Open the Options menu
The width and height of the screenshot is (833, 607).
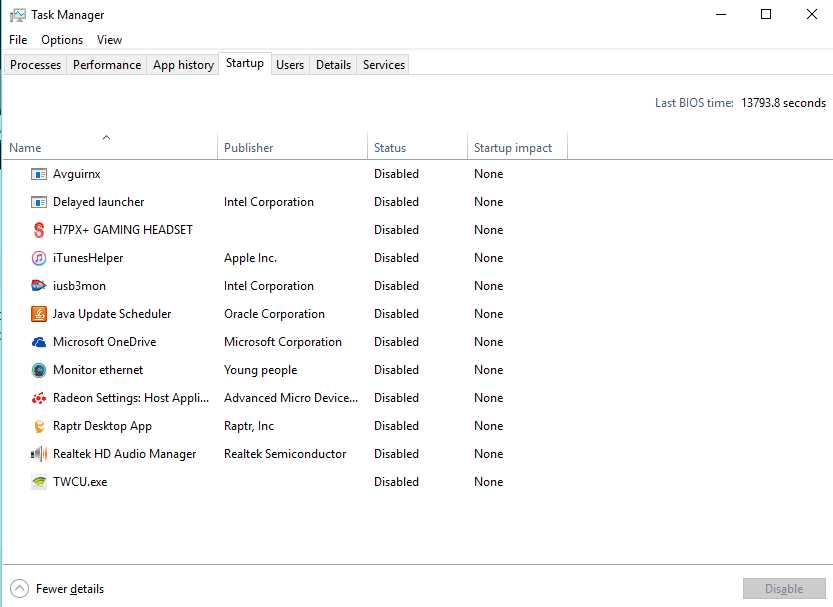(x=62, y=40)
